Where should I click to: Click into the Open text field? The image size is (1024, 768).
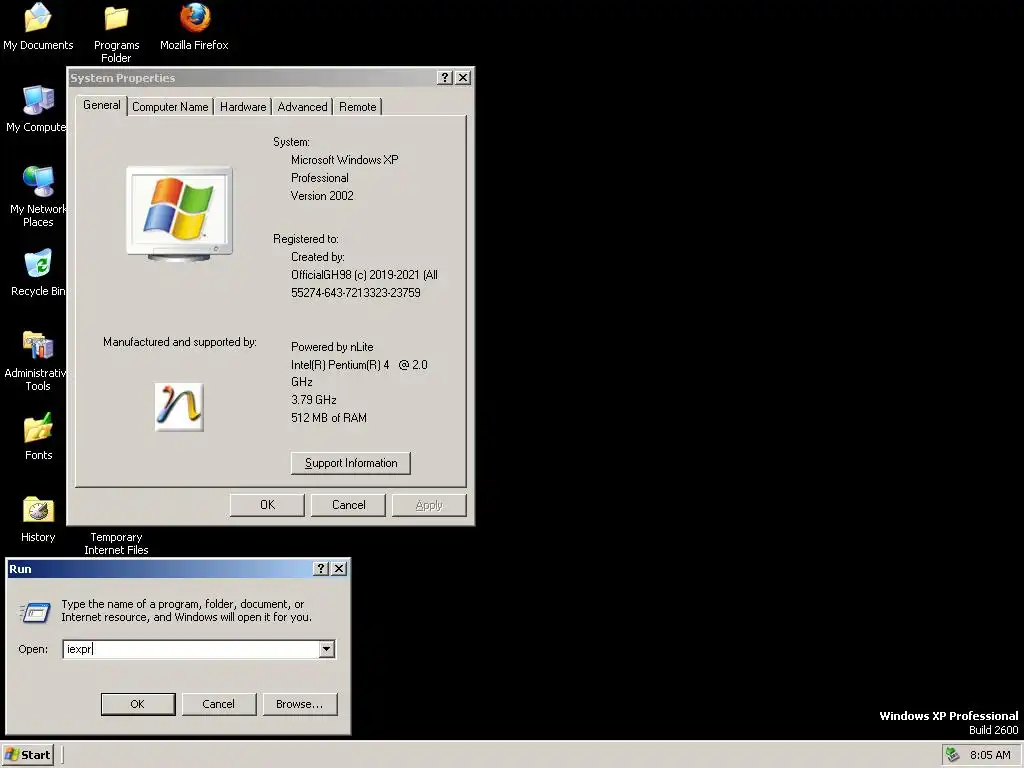tap(191, 649)
